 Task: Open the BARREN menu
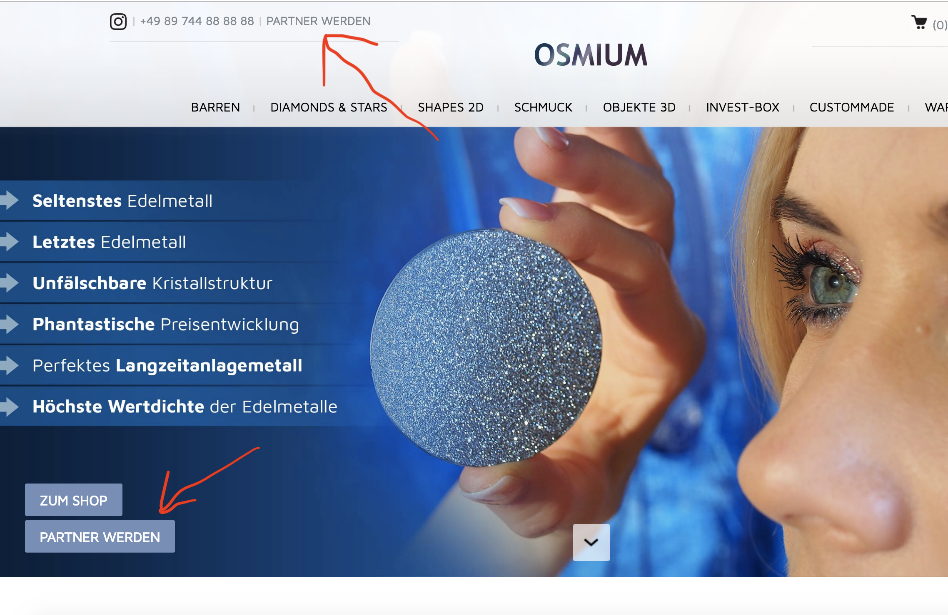pyautogui.click(x=215, y=108)
